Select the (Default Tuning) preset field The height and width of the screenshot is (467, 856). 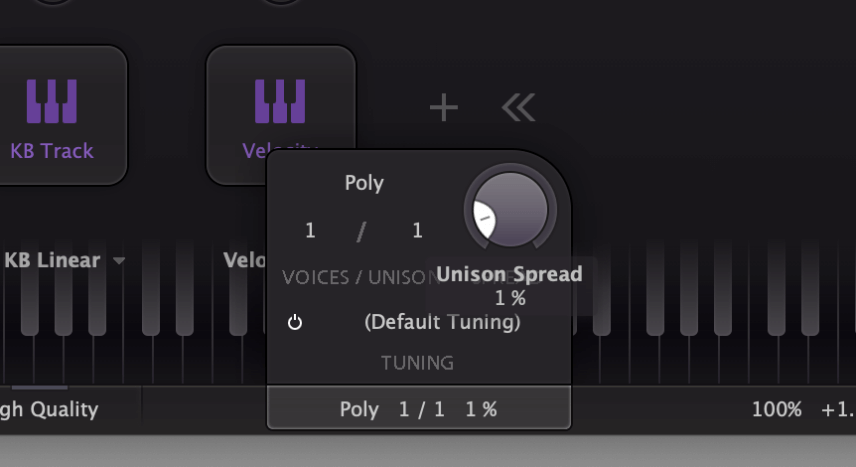[442, 322]
